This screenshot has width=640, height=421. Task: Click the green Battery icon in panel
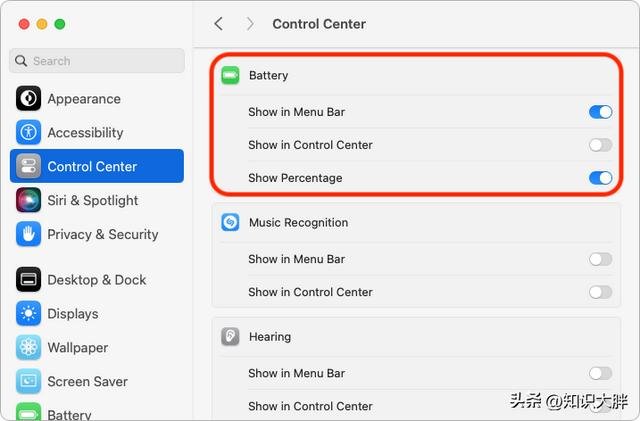click(x=230, y=75)
